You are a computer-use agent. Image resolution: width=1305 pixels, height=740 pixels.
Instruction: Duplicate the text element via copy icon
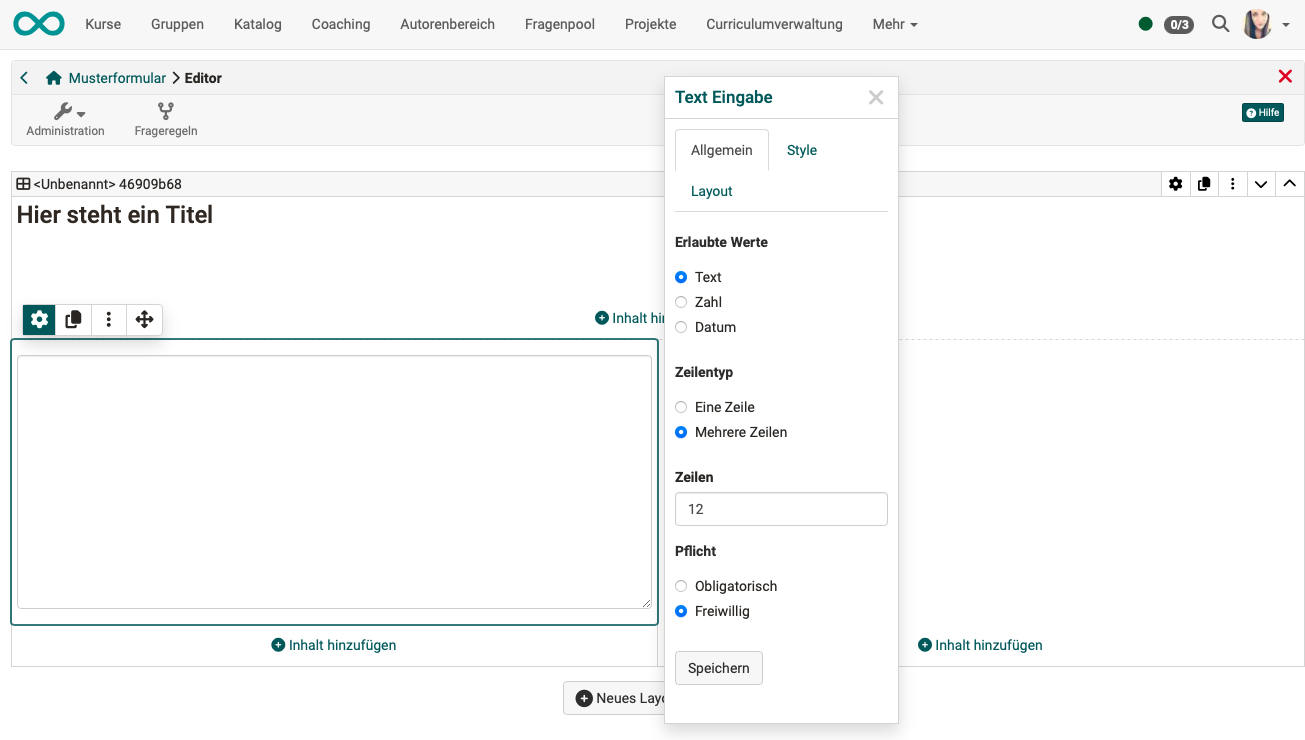[x=74, y=320]
